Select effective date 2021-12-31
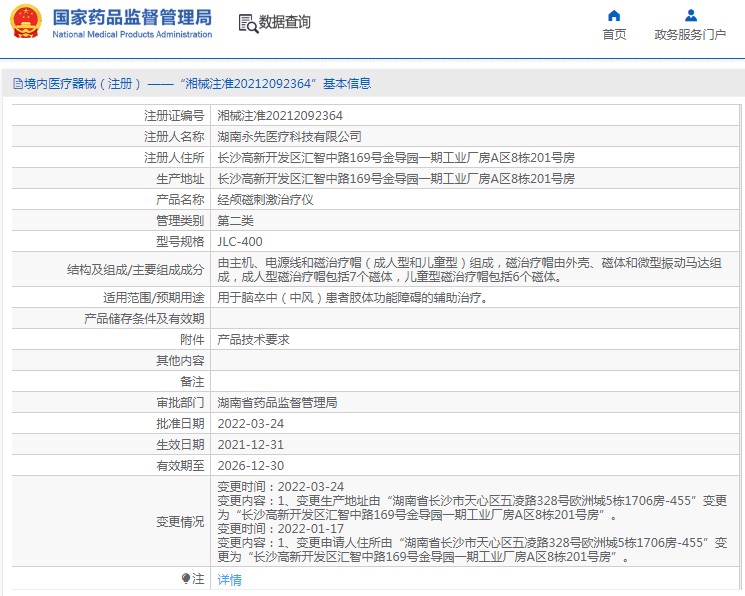Viewport: 745px width, 596px height. [x=250, y=444]
